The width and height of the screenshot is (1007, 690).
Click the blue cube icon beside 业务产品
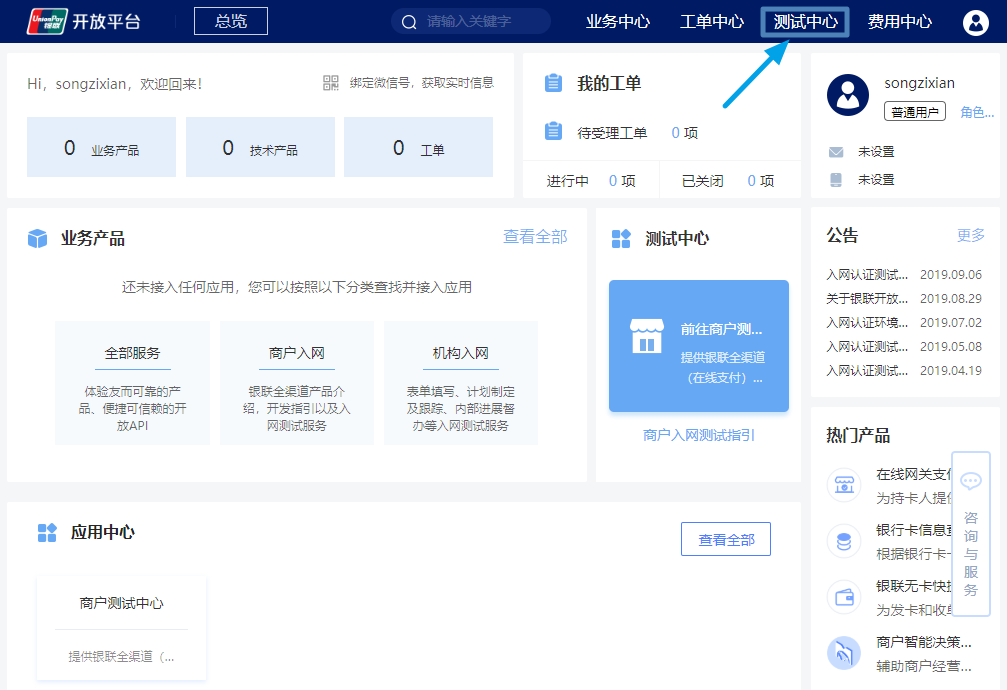(x=37, y=238)
